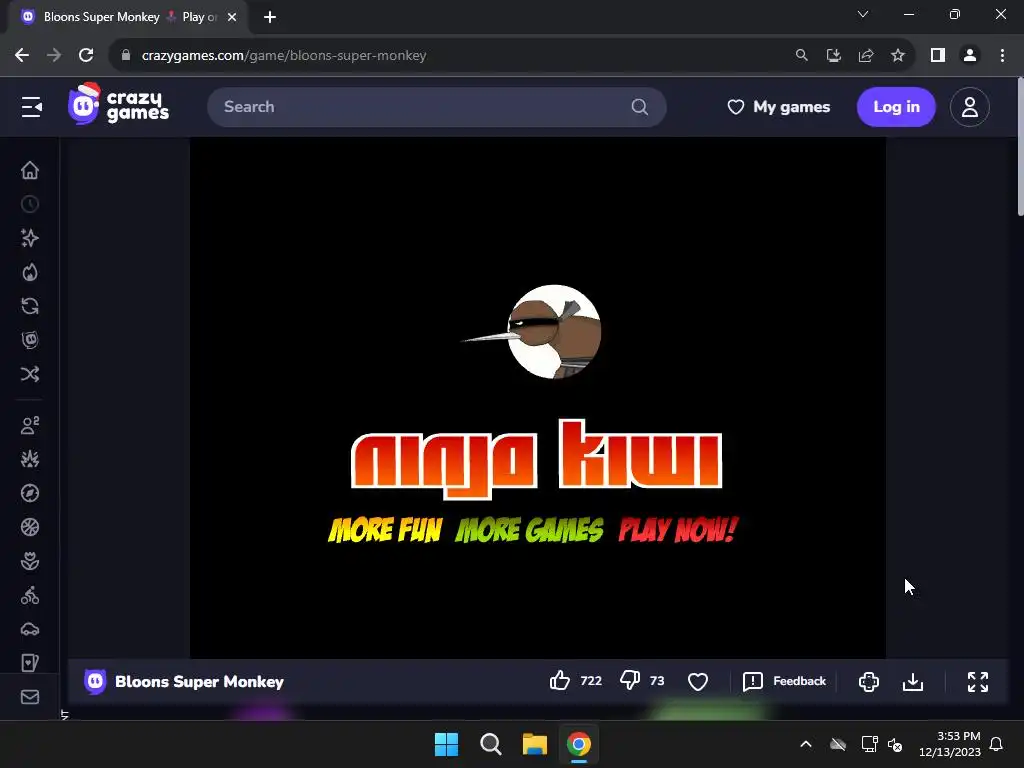View site information lock icon

[126, 56]
